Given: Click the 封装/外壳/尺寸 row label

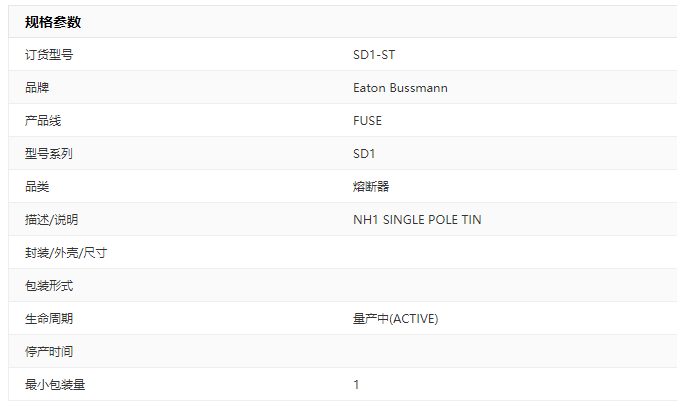Looking at the screenshot, I should pos(66,253).
